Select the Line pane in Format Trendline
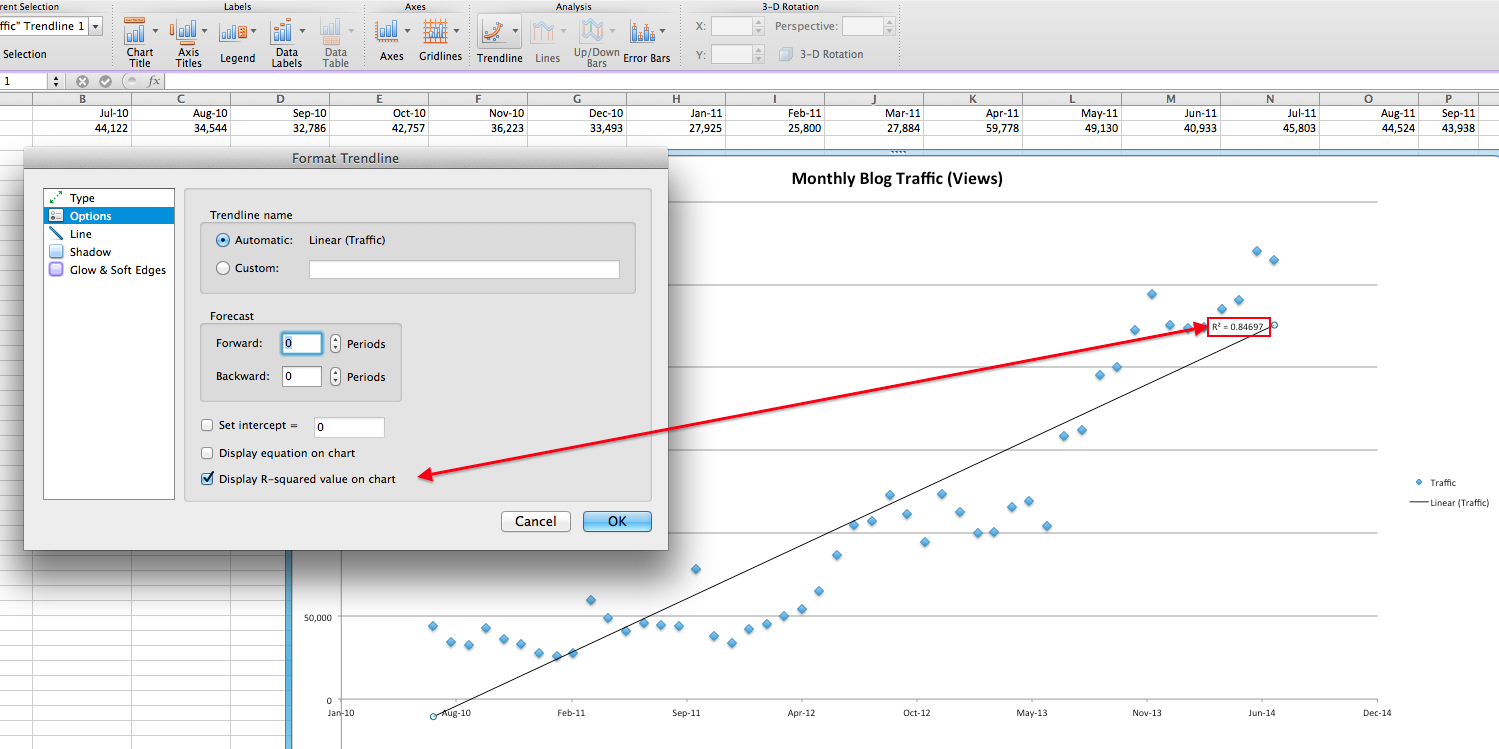Viewport: 1499px width, 749px height. [109, 234]
